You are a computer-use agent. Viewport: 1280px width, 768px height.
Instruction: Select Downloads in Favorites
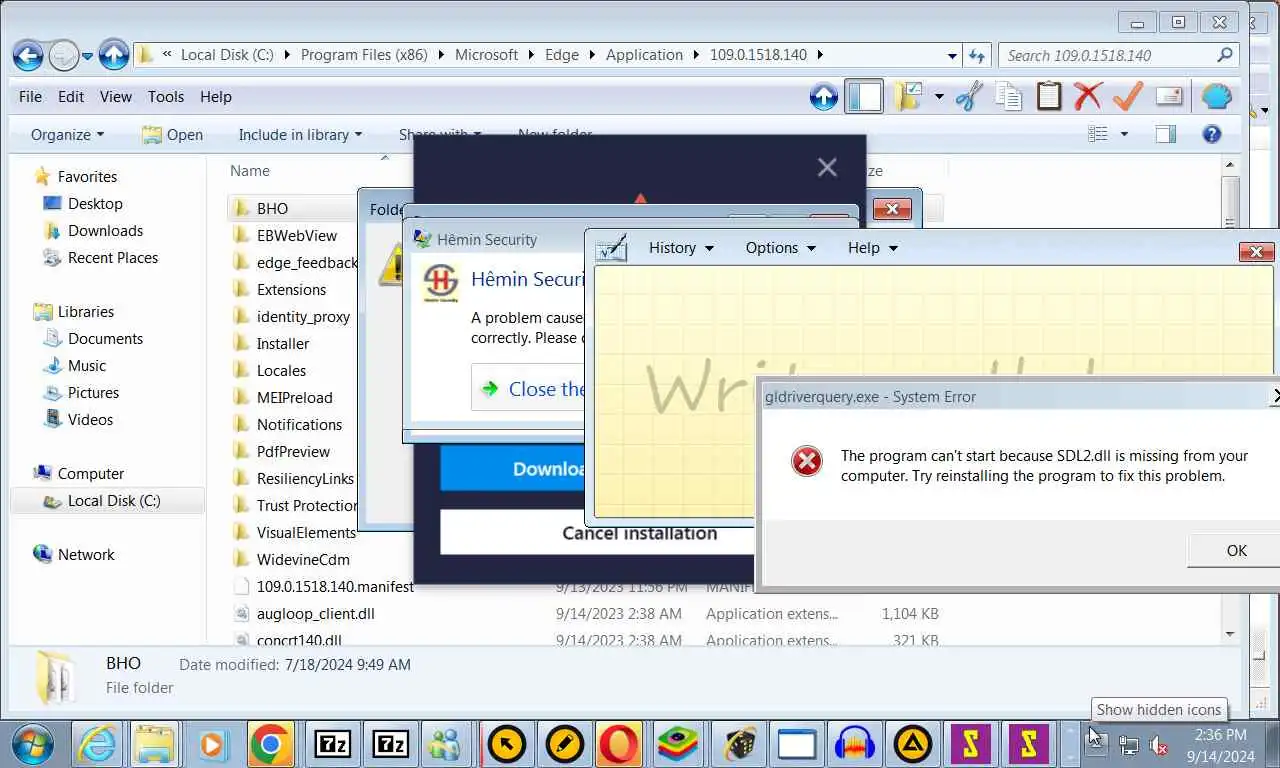pos(105,231)
